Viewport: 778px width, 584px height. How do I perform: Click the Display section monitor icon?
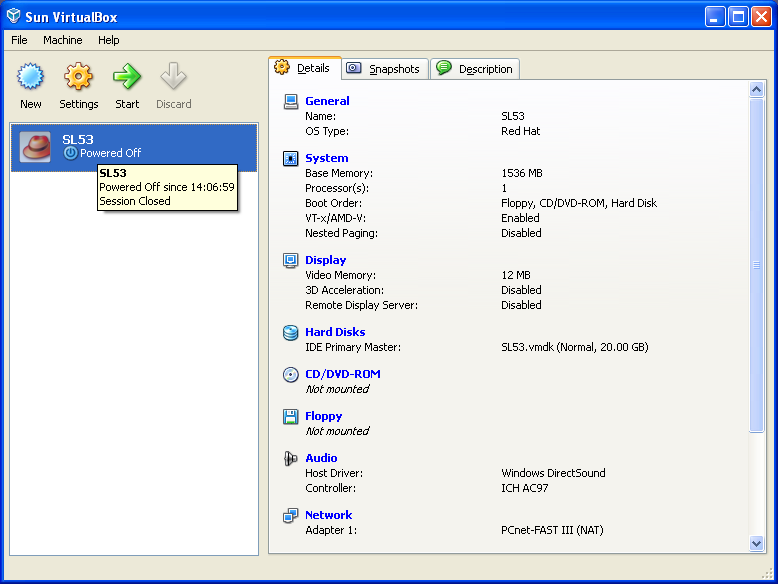click(291, 260)
